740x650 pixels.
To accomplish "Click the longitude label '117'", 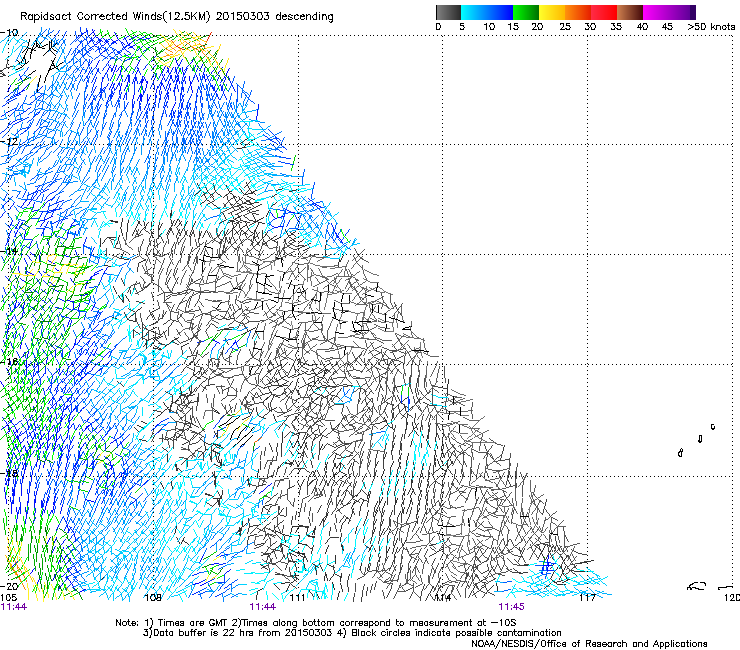I will 587,598.
